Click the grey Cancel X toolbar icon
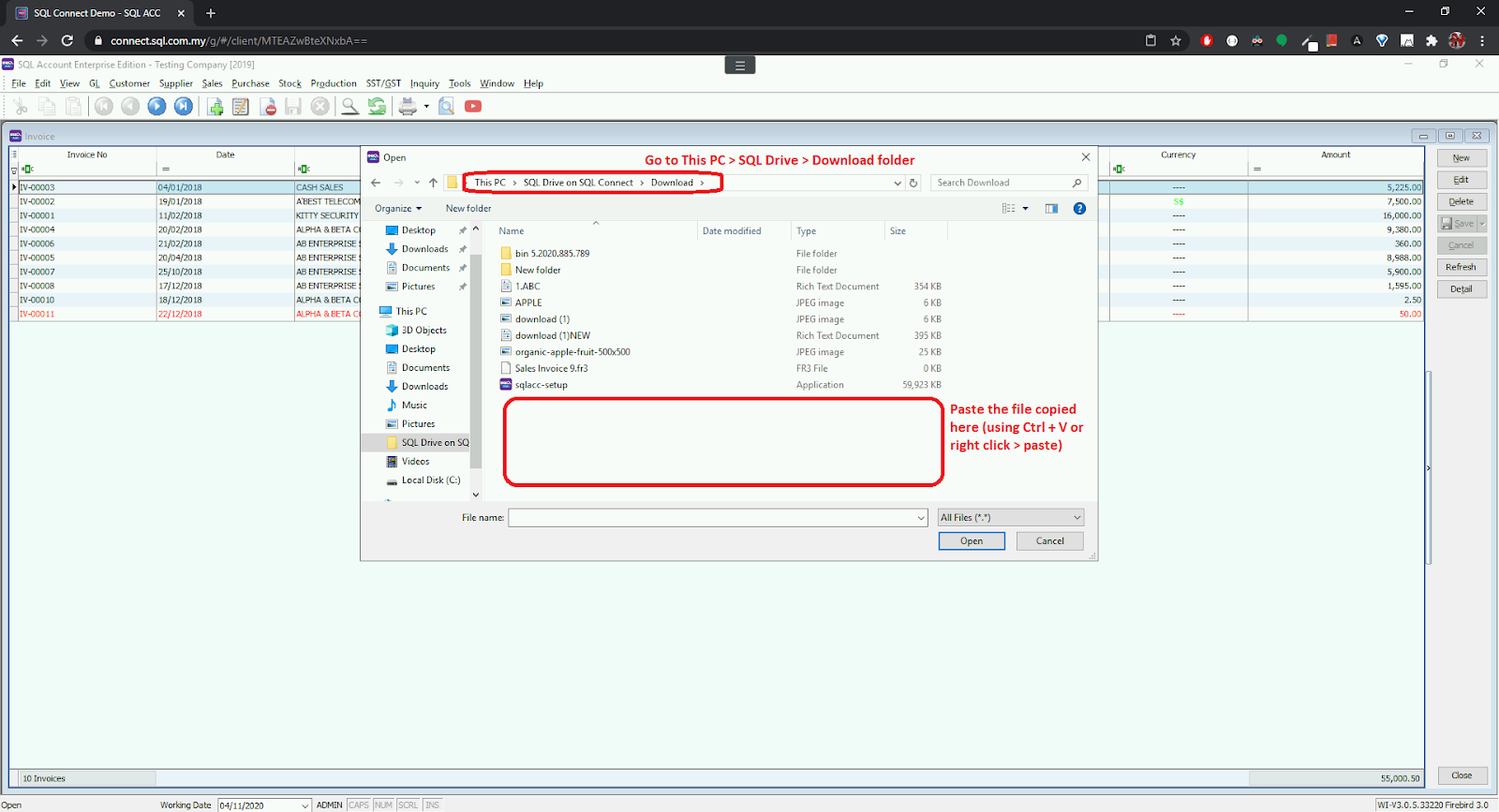1499x812 pixels. click(320, 107)
